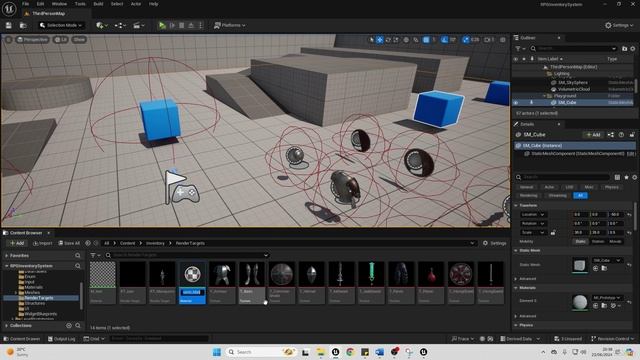Activate the Rotate gizmo tool
The height and width of the screenshot is (360, 640).
coord(388,40)
